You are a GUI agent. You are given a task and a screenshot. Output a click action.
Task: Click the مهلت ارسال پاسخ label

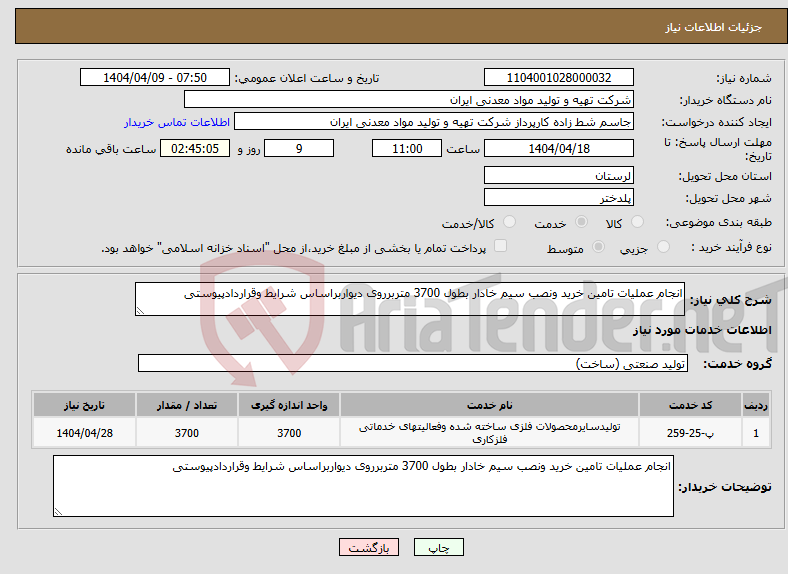coord(718,149)
